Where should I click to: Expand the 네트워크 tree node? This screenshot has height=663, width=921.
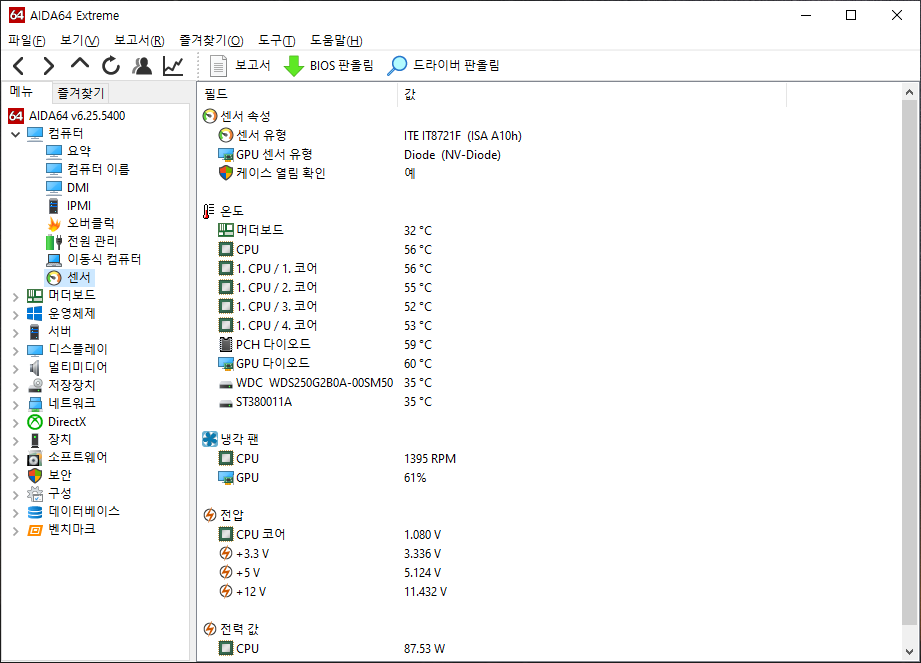[x=16, y=405]
